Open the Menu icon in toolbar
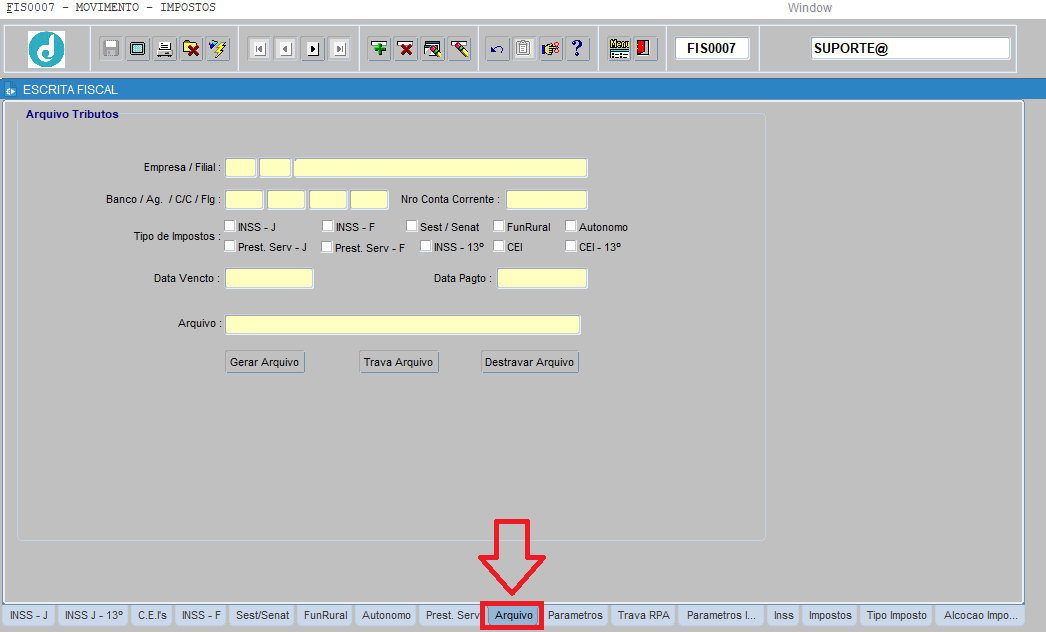 (x=619, y=49)
